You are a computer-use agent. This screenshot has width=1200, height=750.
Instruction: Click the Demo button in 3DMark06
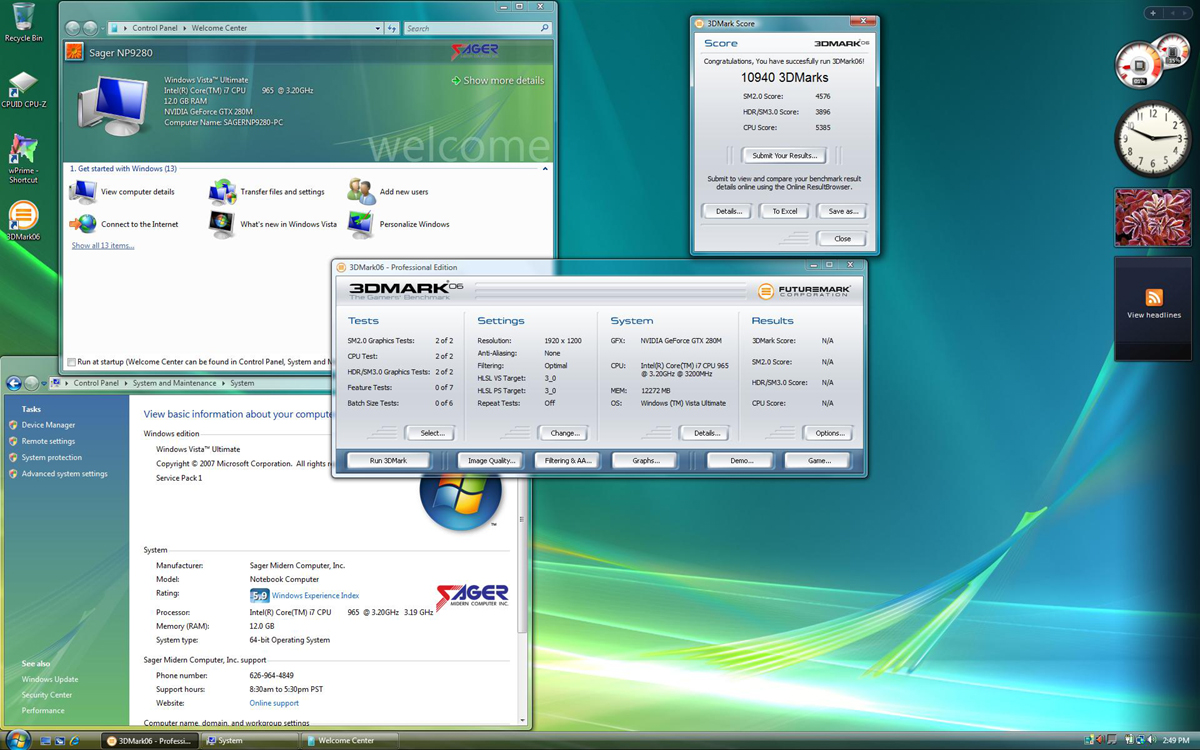741,460
